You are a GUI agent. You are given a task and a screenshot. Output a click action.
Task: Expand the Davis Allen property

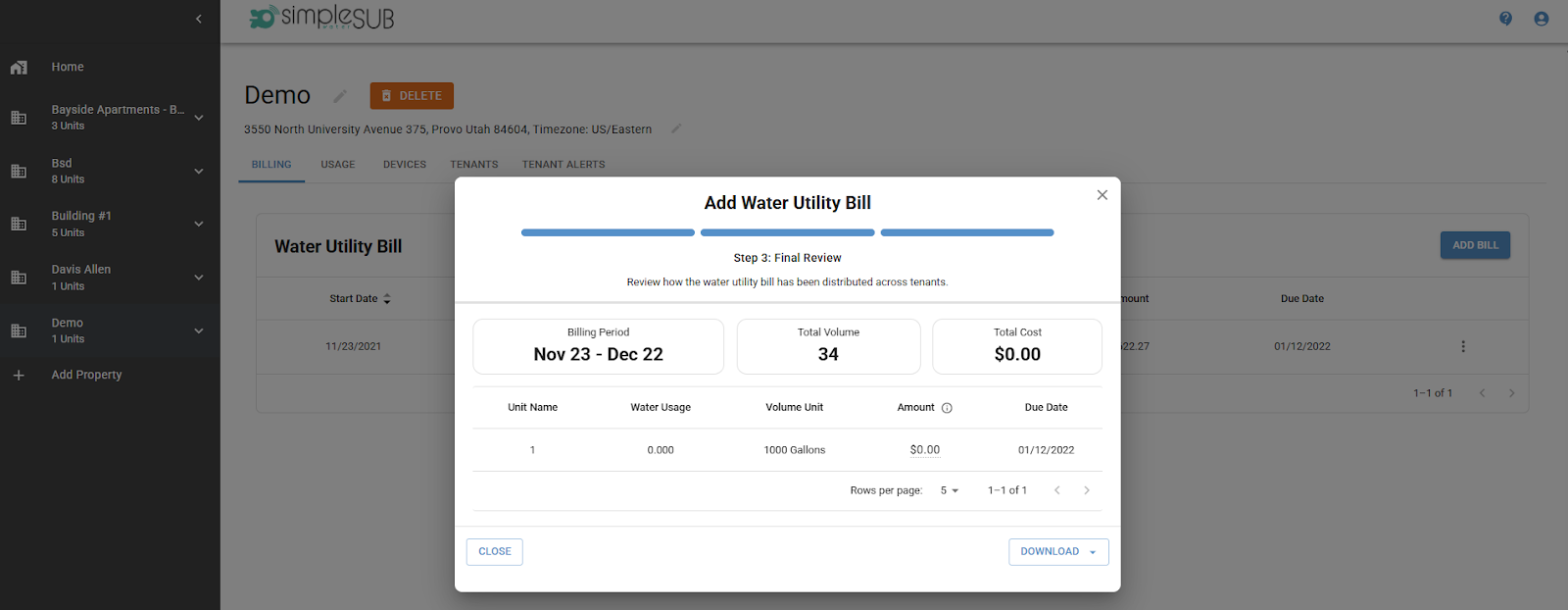pyautogui.click(x=199, y=278)
